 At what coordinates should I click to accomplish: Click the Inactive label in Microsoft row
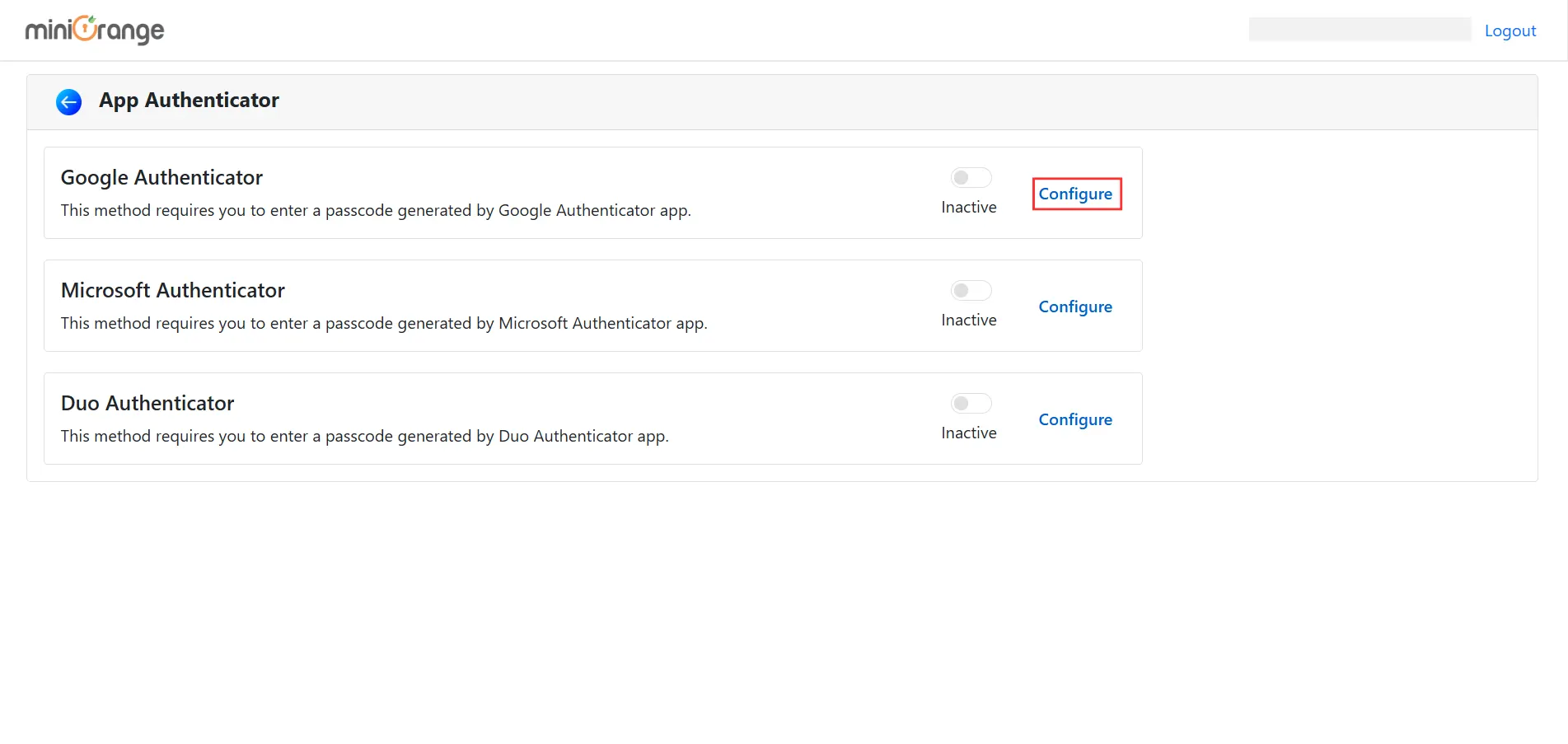coord(969,320)
